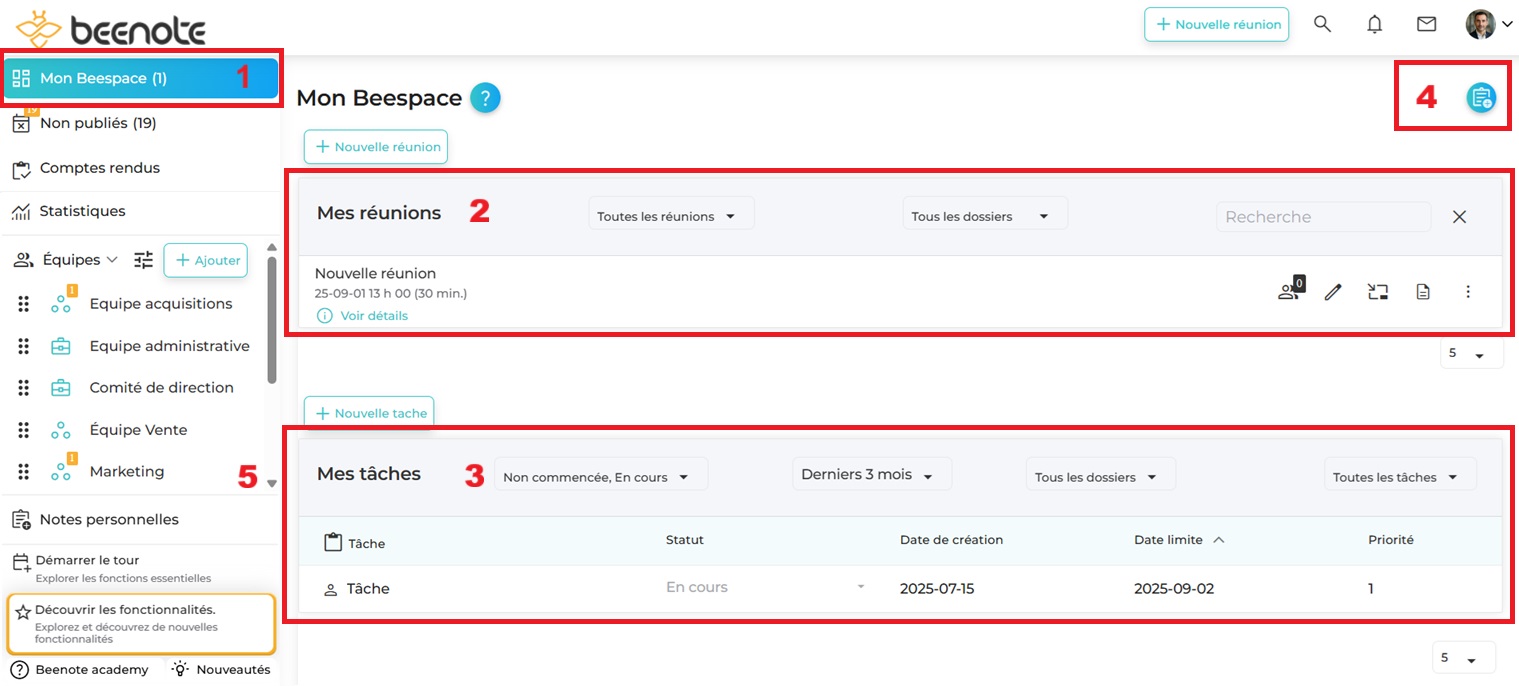Open Beenote academy link
1519x686 pixels.
80,669
